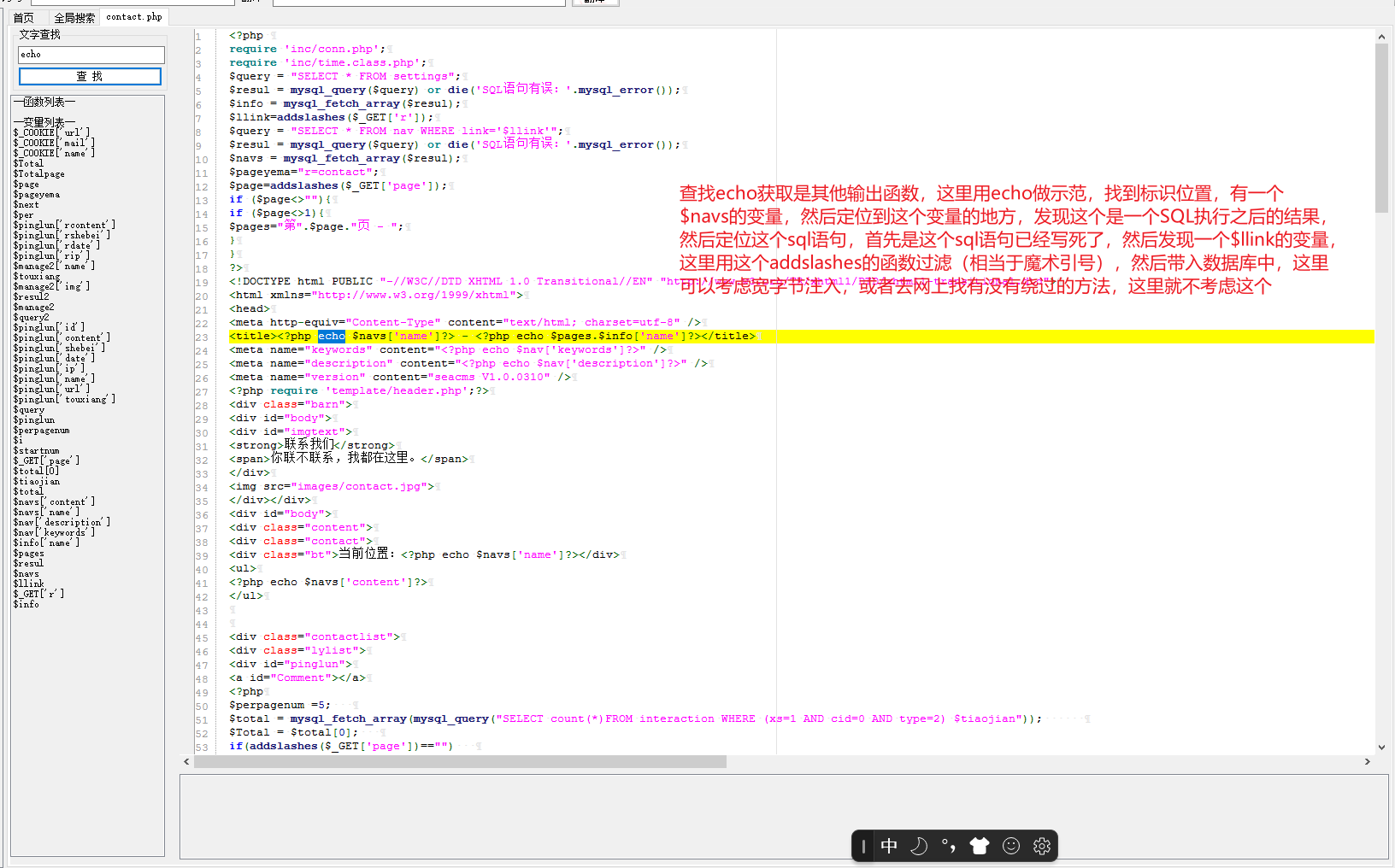The image size is (1395, 868).
Task: Click the 翻译 translate button
Action: 595,2
